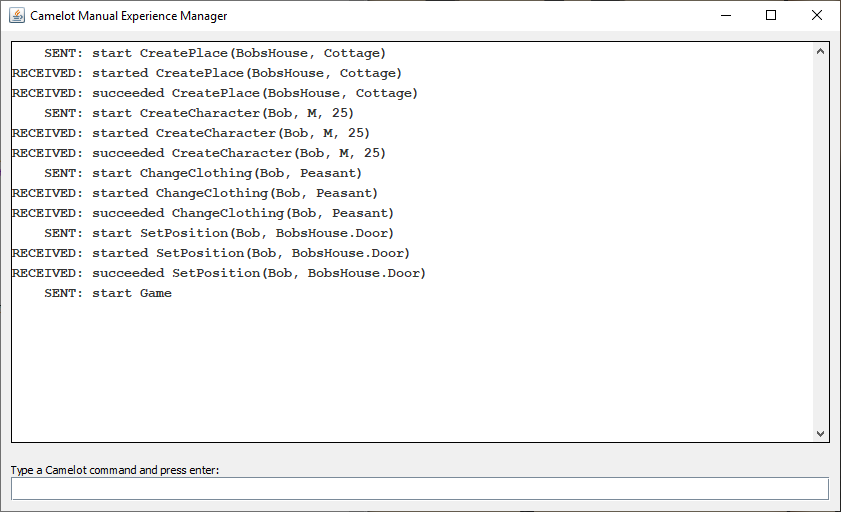
Task: Click the 'Type a Camelot command' label
Action: click(115, 470)
